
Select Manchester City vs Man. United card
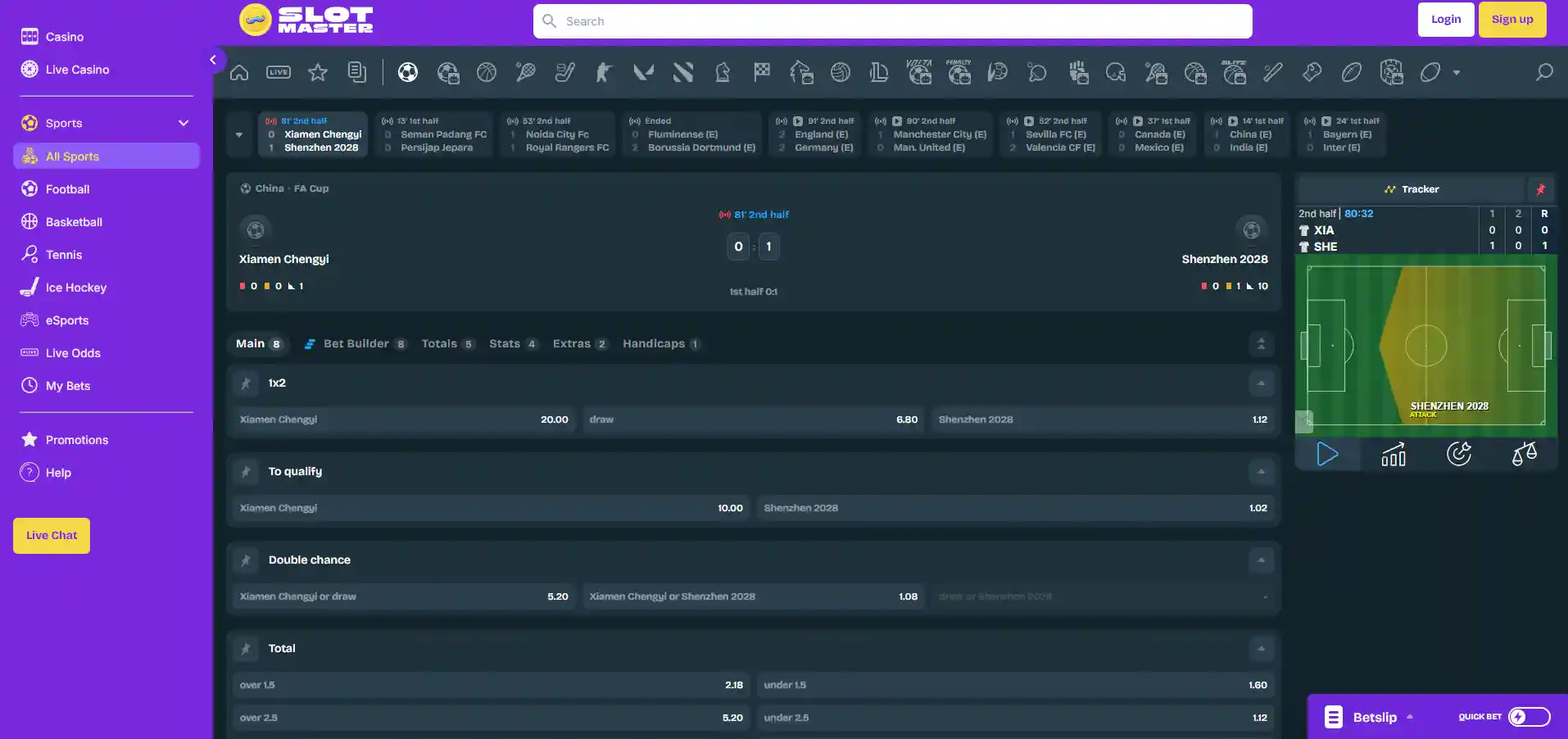click(931, 134)
